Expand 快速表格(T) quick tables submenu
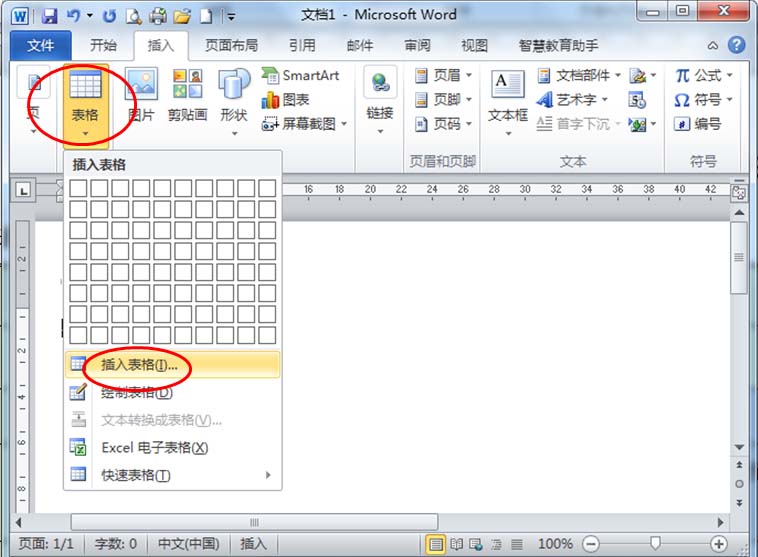Image resolution: width=758 pixels, height=557 pixels. pyautogui.click(x=172, y=475)
